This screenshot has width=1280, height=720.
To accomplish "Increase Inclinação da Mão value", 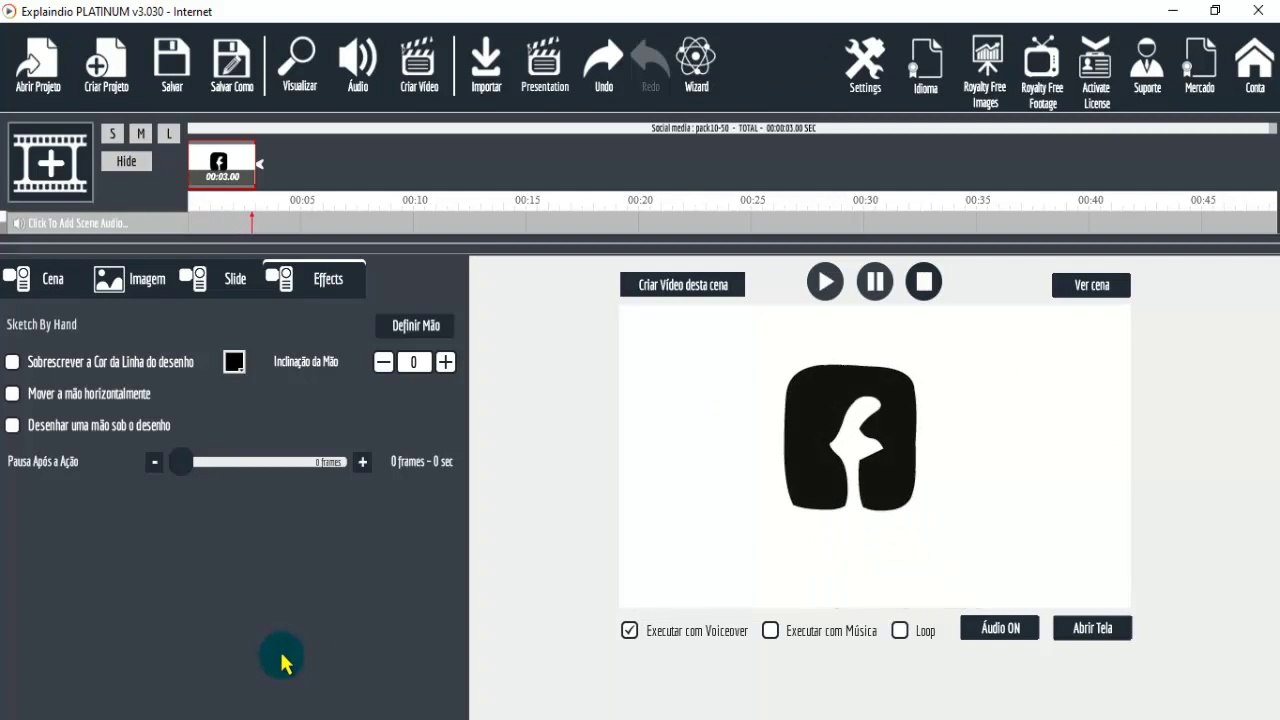I will pos(446,363).
